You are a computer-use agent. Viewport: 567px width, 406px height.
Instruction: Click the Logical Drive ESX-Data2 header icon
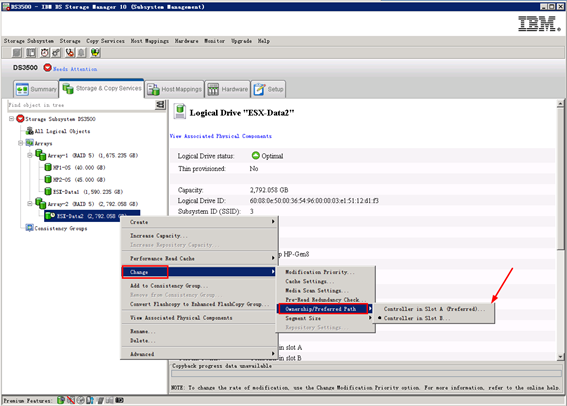(x=180, y=111)
